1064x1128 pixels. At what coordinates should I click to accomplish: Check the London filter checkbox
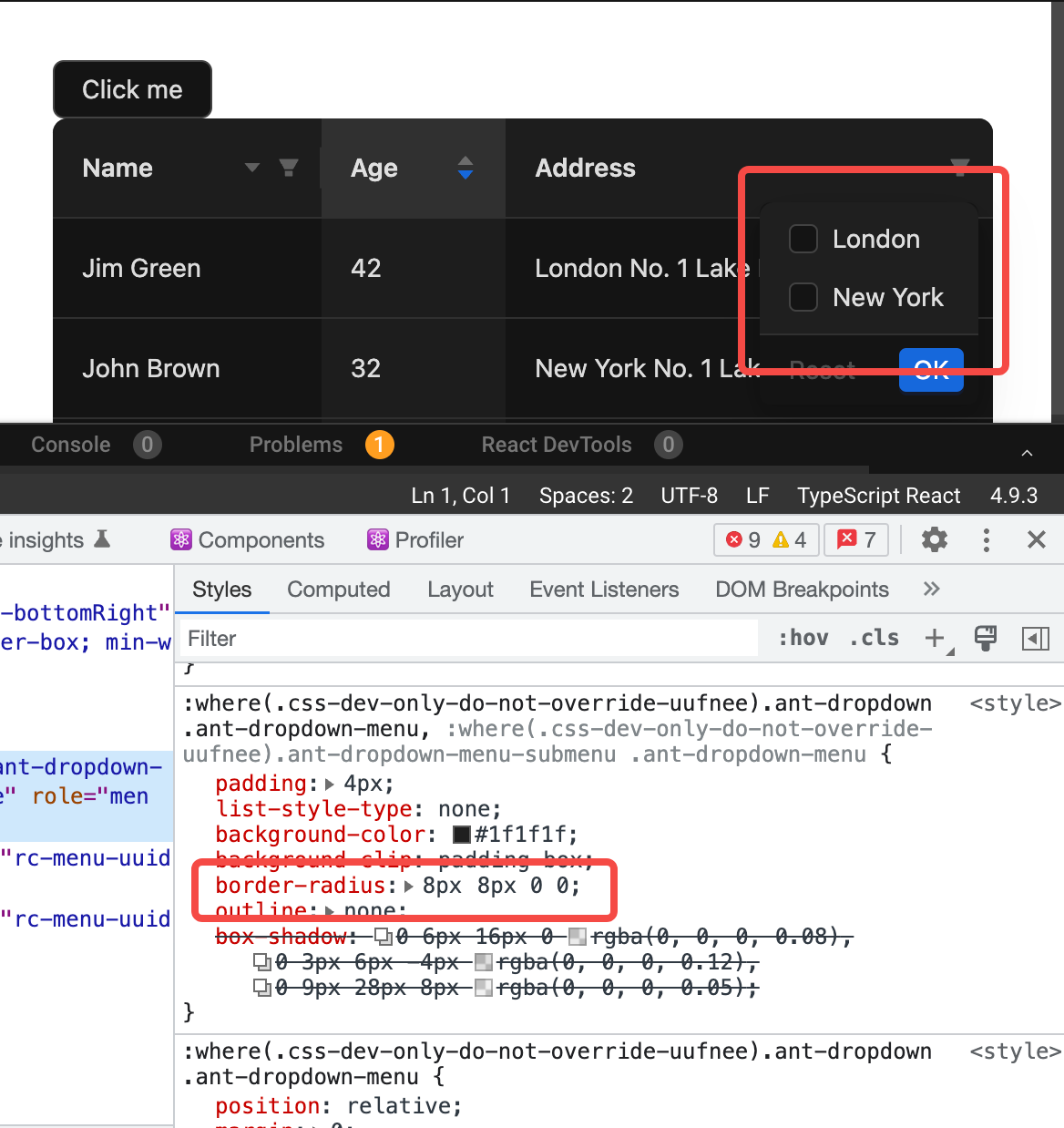click(803, 239)
